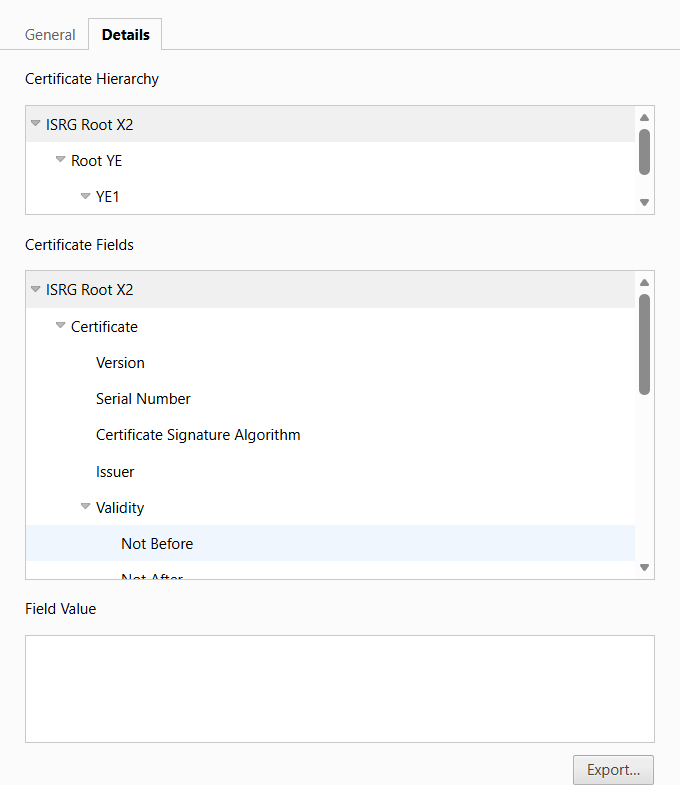Image resolution: width=680 pixels, height=785 pixels.
Task: Click Certificate Fields scrollbar thumb
Action: coord(644,344)
